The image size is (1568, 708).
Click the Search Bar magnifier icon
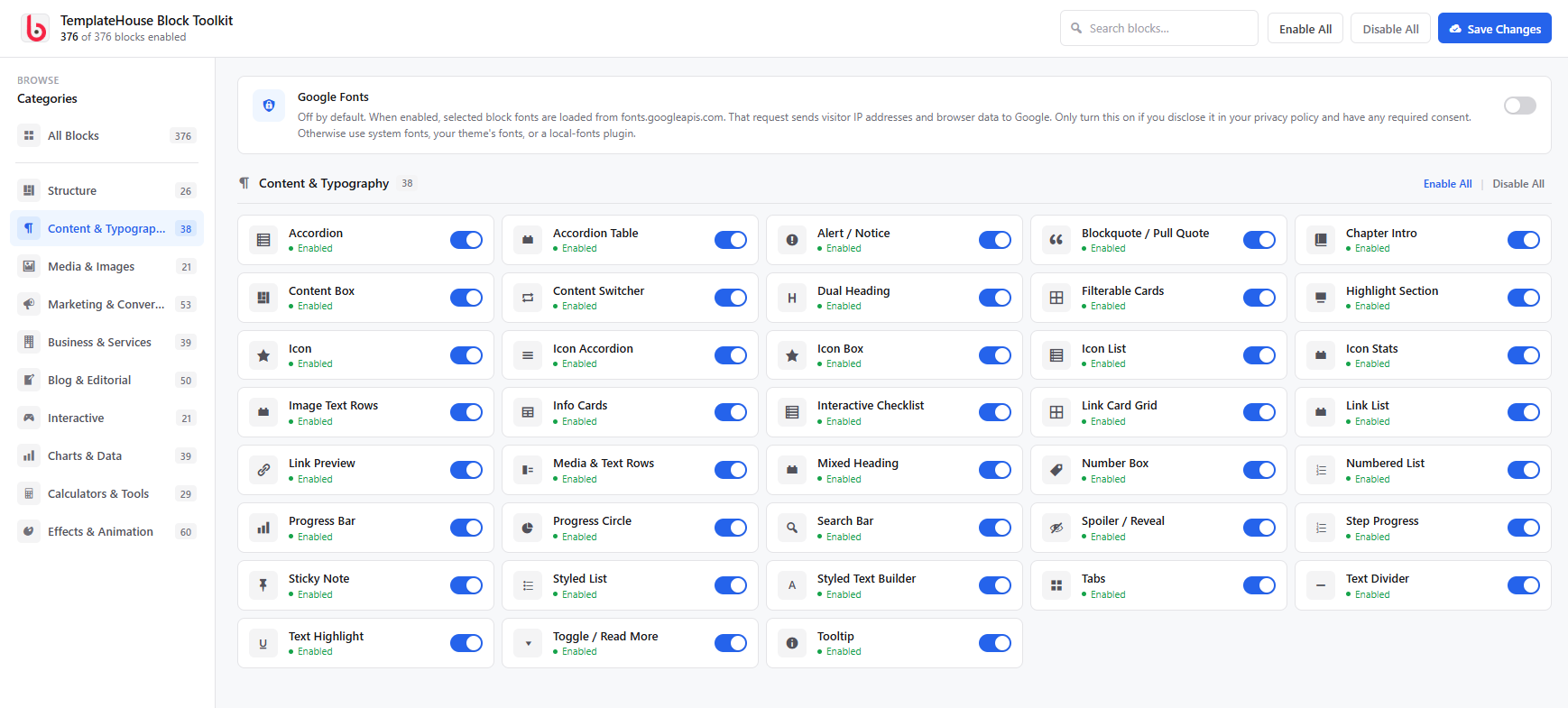(792, 528)
